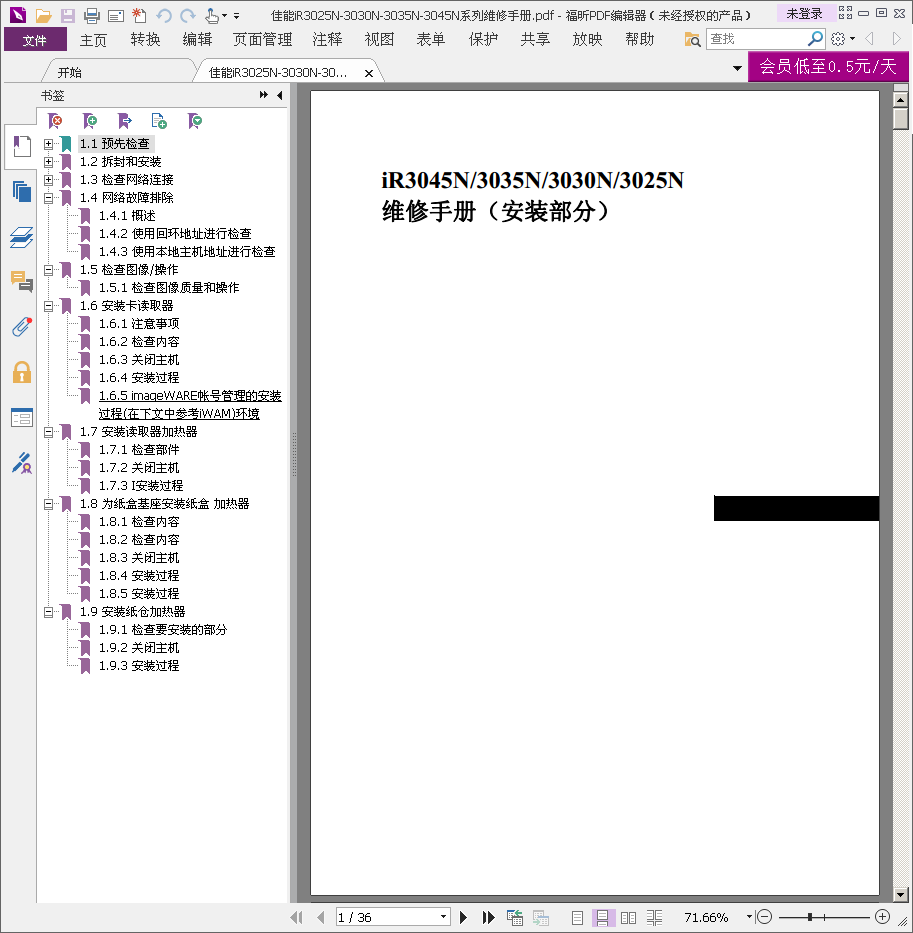Click the zoom slider handle
Image resolution: width=913 pixels, height=933 pixels.
pyautogui.click(x=810, y=917)
